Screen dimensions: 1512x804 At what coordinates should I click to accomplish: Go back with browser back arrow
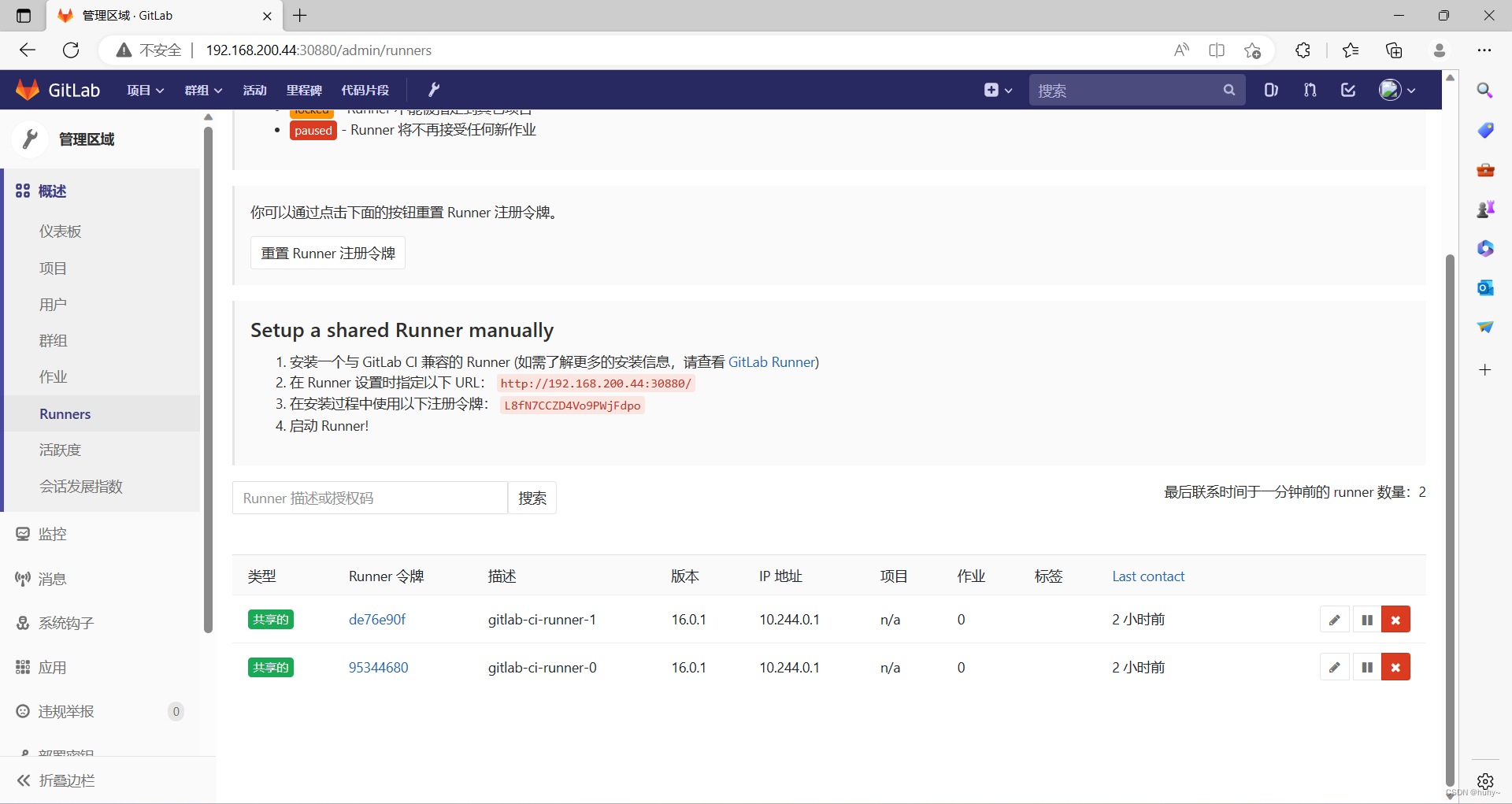tap(28, 50)
